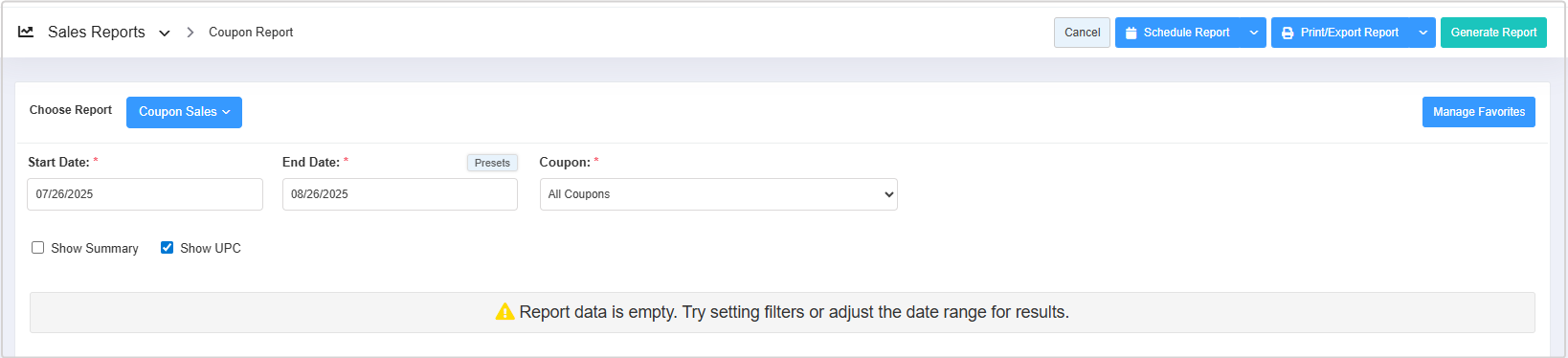
Task: Click the yellow warning triangle icon
Action: pos(504,311)
